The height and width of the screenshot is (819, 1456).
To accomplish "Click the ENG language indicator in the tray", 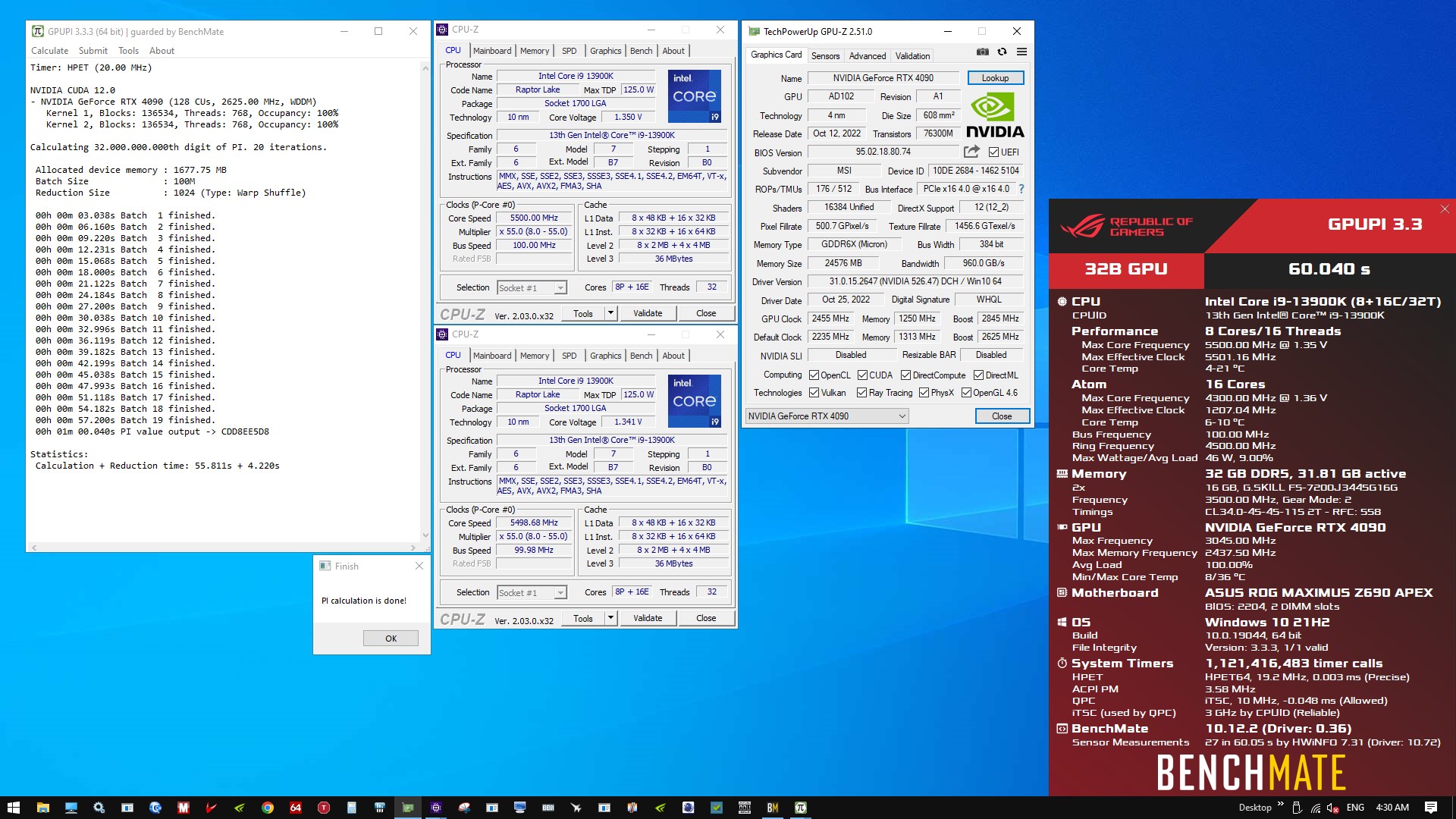I will point(1355,808).
